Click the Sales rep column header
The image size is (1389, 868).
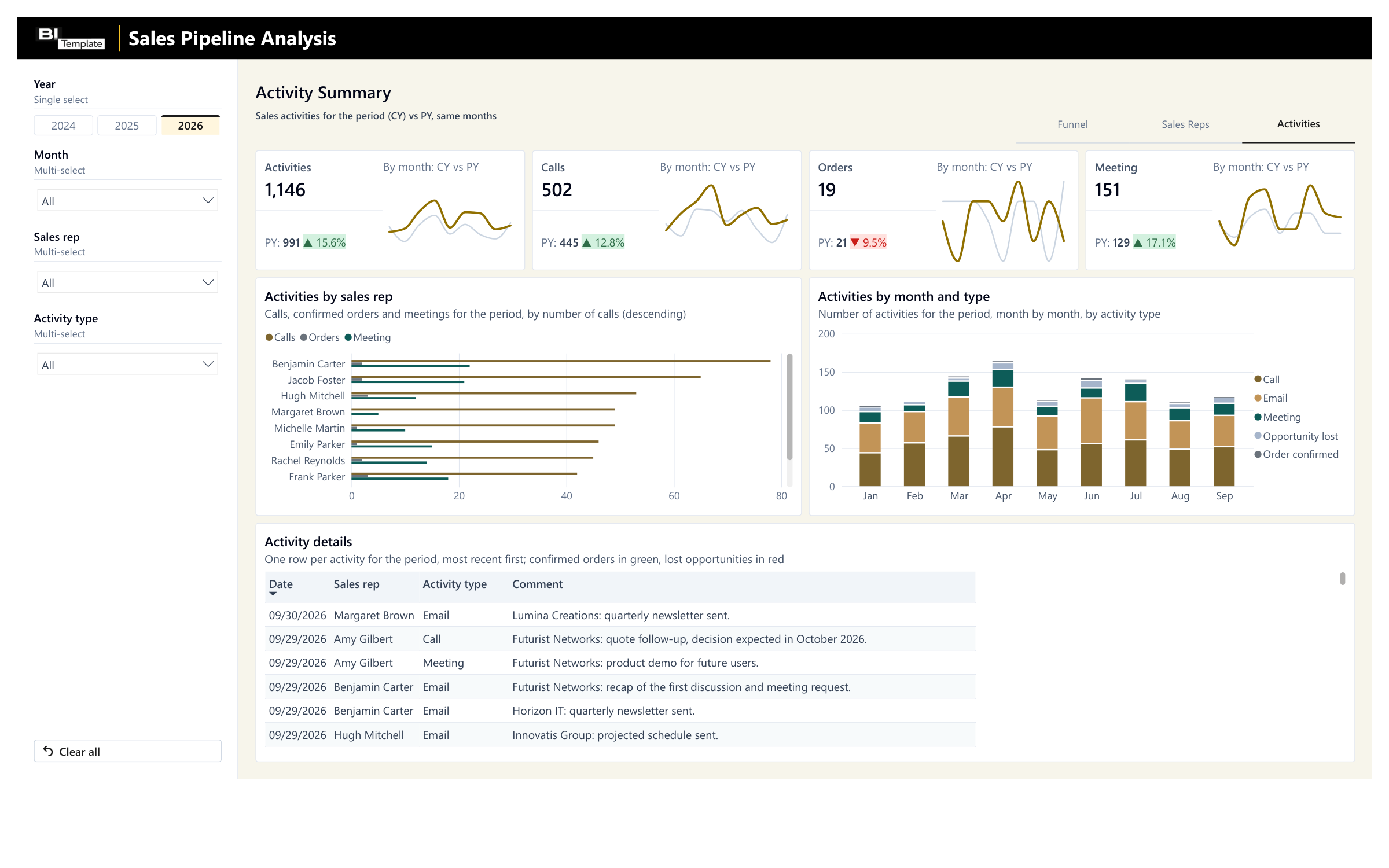click(x=357, y=584)
